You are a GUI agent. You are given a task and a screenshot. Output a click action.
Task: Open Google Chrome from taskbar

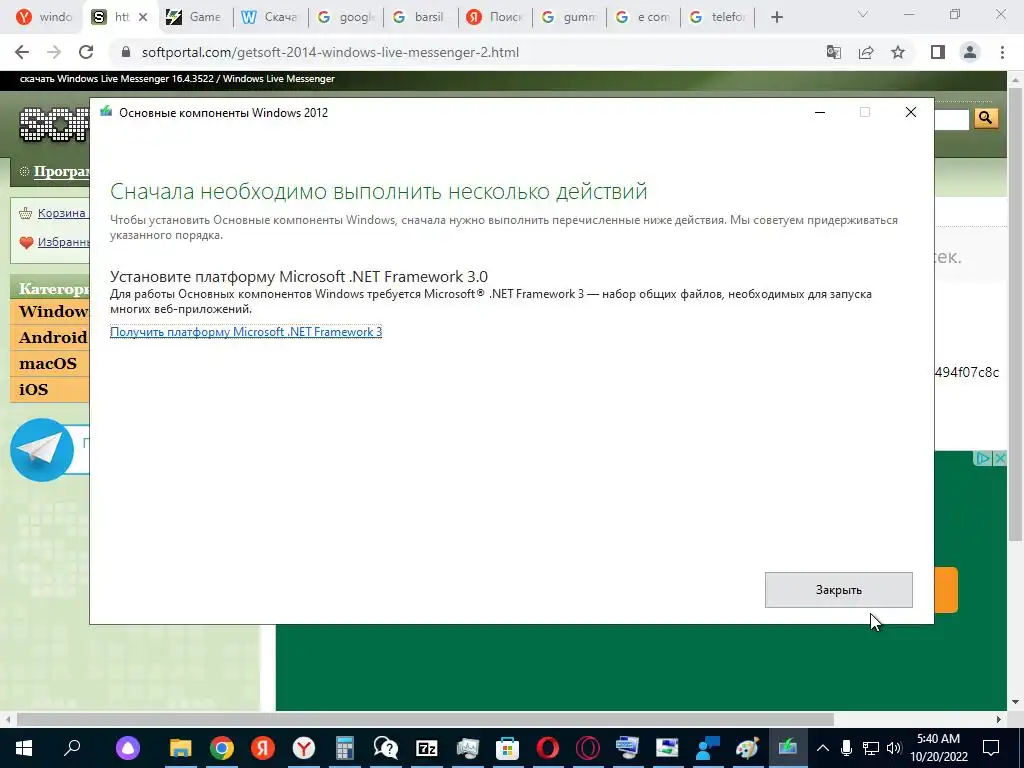pos(222,748)
